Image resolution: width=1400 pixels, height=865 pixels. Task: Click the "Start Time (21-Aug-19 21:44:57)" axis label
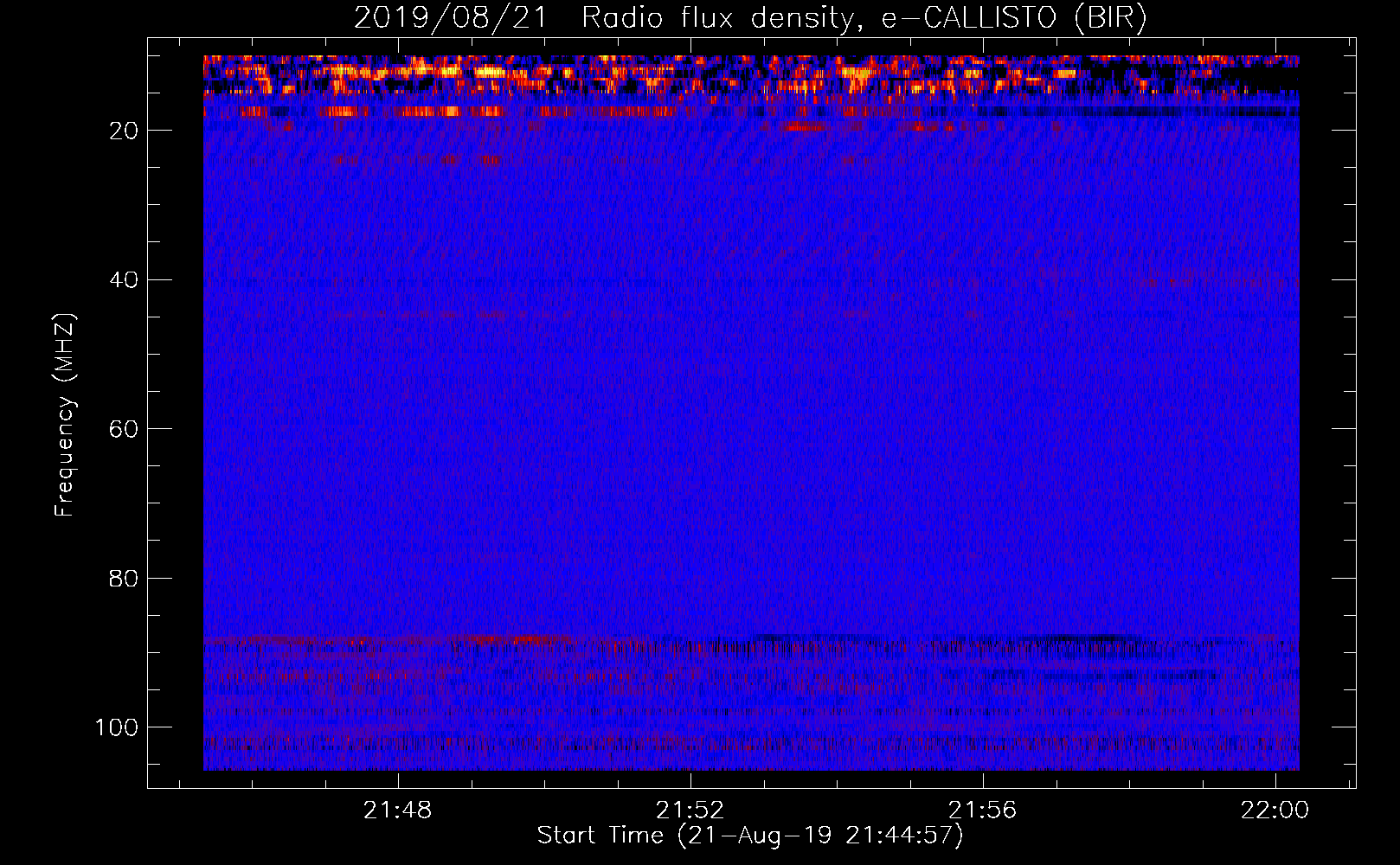point(750,836)
